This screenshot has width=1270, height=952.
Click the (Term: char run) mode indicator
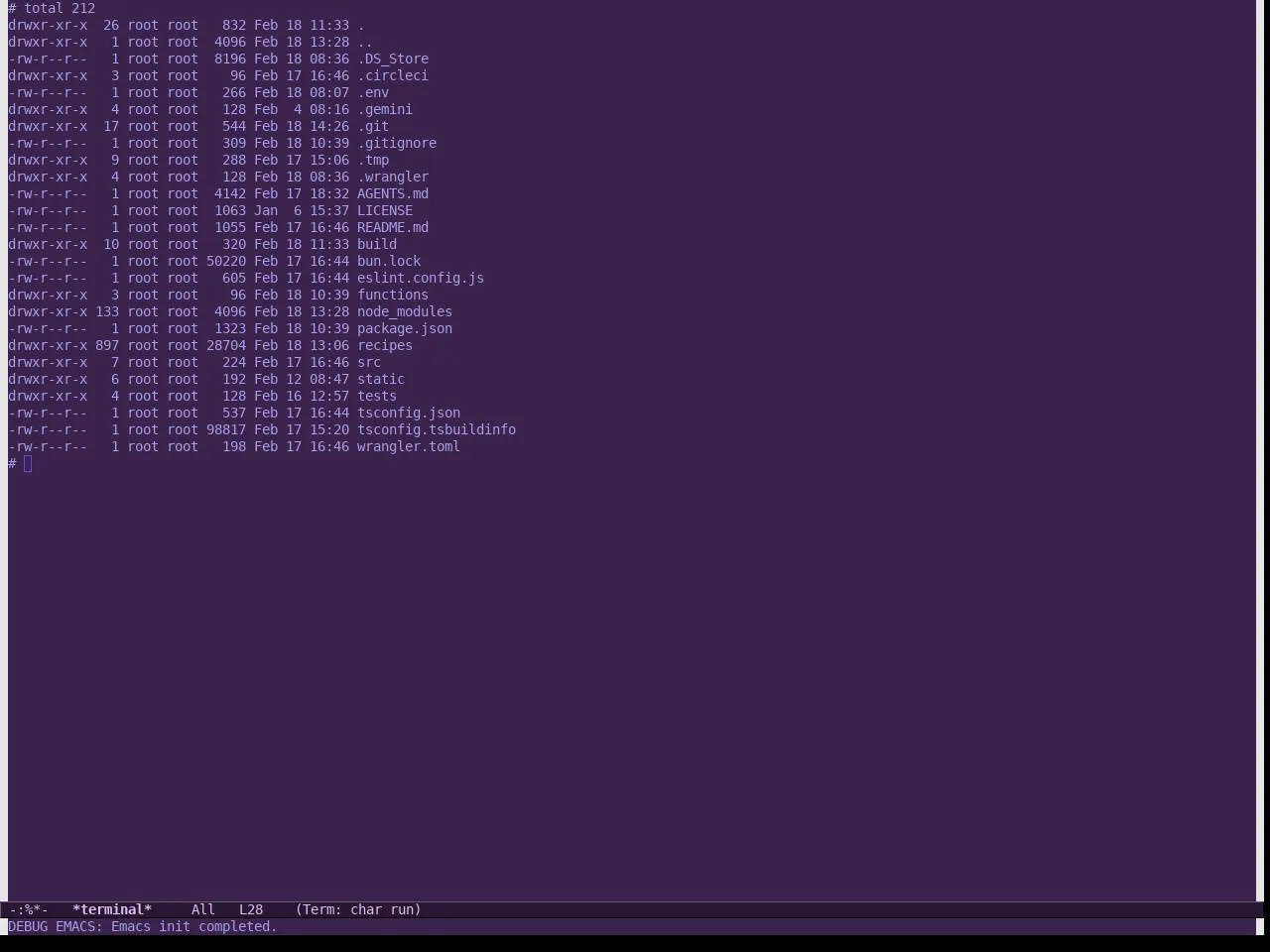358,909
